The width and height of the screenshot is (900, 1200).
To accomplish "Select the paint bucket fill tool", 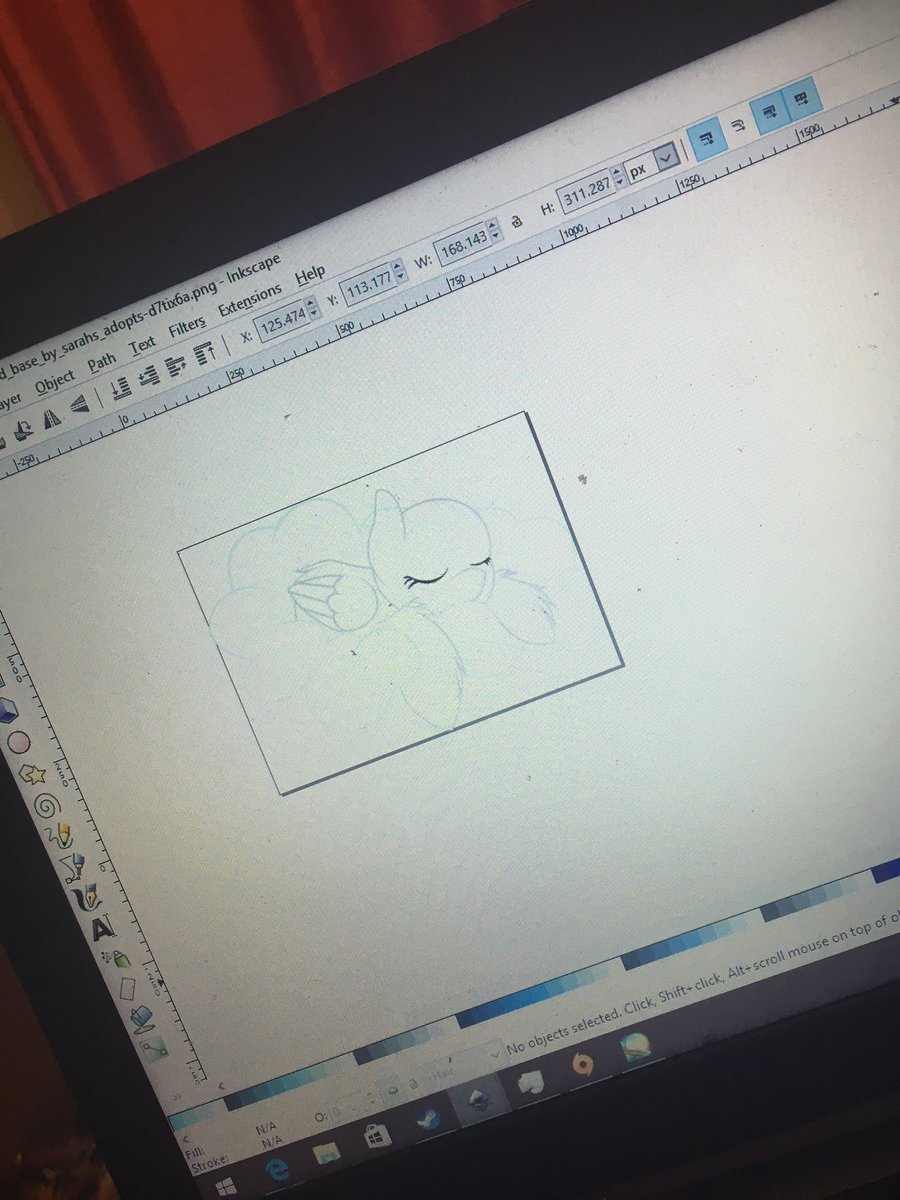I will (x=142, y=1018).
